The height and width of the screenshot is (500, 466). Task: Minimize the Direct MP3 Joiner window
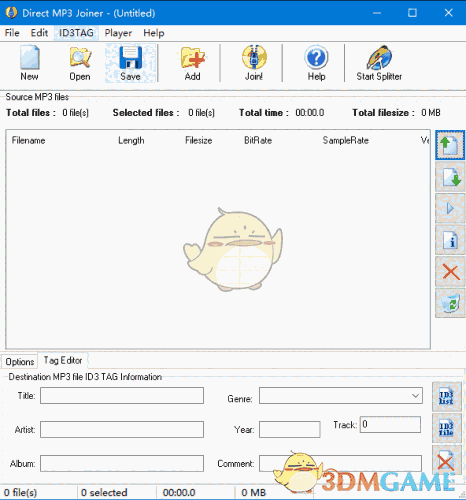pyautogui.click(x=377, y=13)
